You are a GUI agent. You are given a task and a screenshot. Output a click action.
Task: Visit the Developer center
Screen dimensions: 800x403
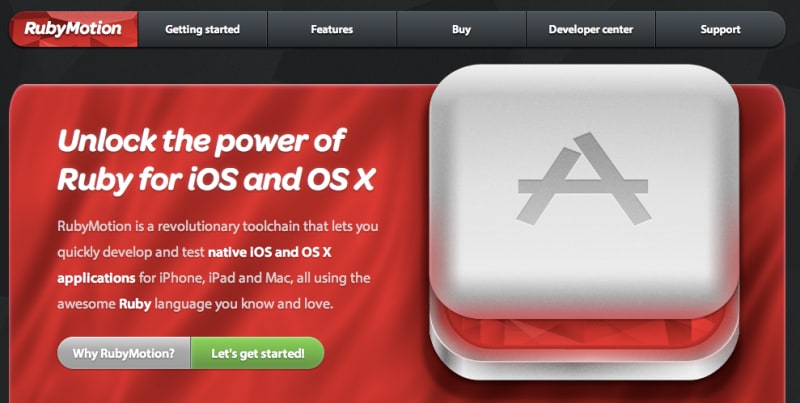point(591,30)
